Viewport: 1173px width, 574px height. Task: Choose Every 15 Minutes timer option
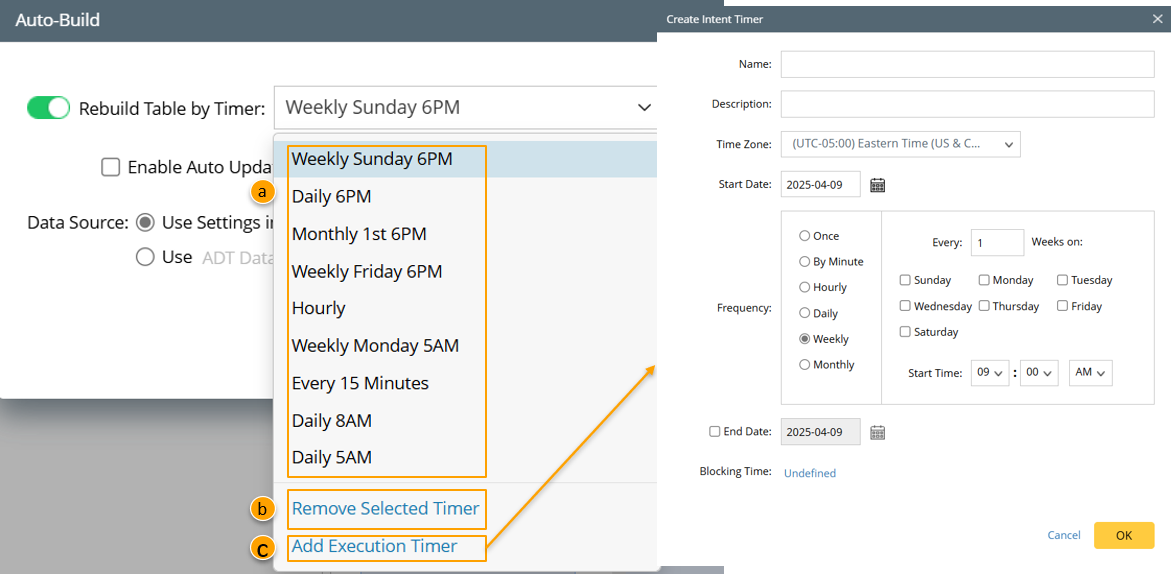pyautogui.click(x=360, y=383)
